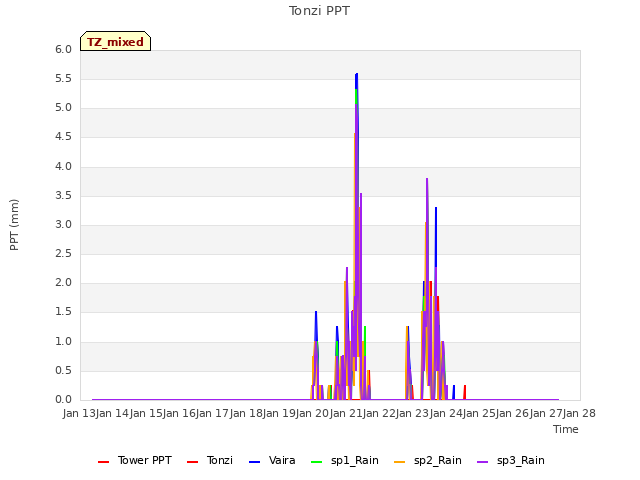Click the Tonzi PPT chart title
This screenshot has height=480, width=640.
point(319,11)
